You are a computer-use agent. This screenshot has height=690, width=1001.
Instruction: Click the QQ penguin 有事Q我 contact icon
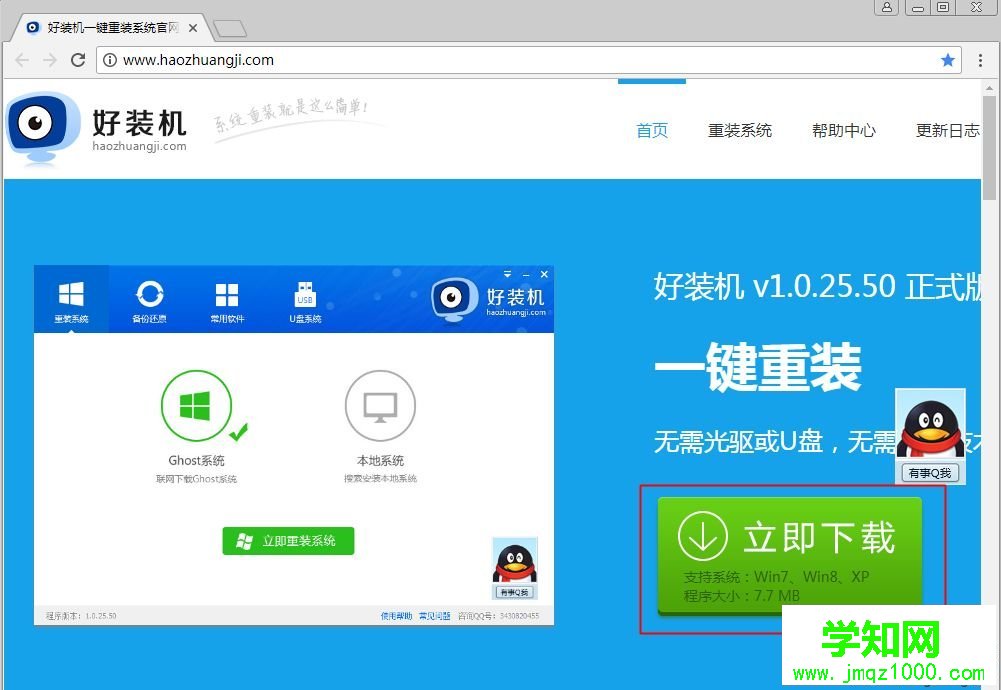[929, 425]
